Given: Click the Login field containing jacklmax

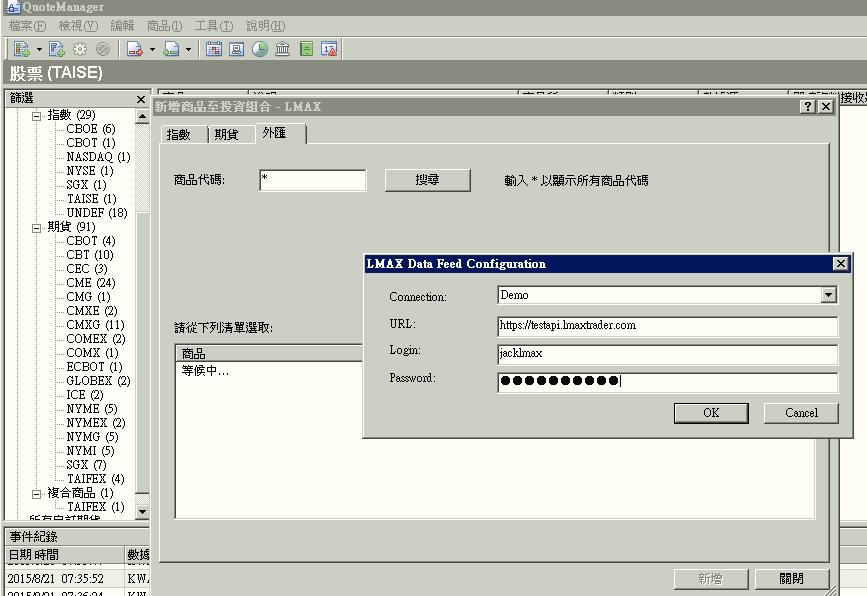Looking at the screenshot, I should 667,354.
